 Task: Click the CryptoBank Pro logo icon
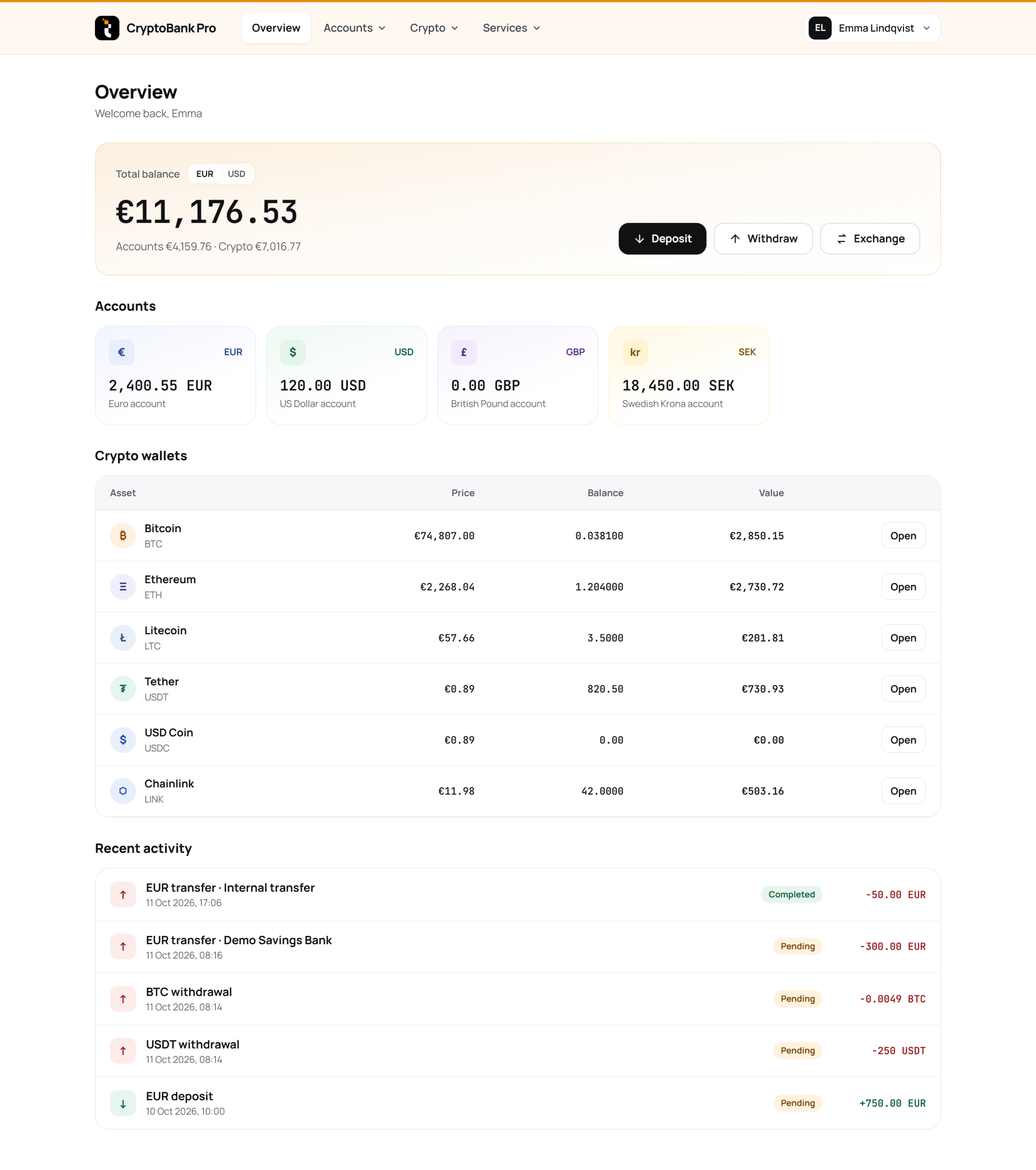pos(107,28)
